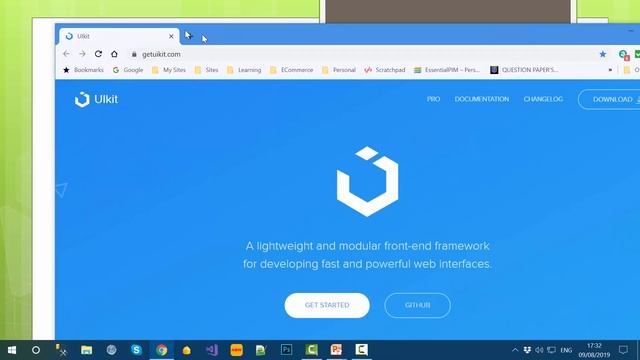Open Skype from taskbar
This screenshot has height=360, width=640.
[136, 350]
